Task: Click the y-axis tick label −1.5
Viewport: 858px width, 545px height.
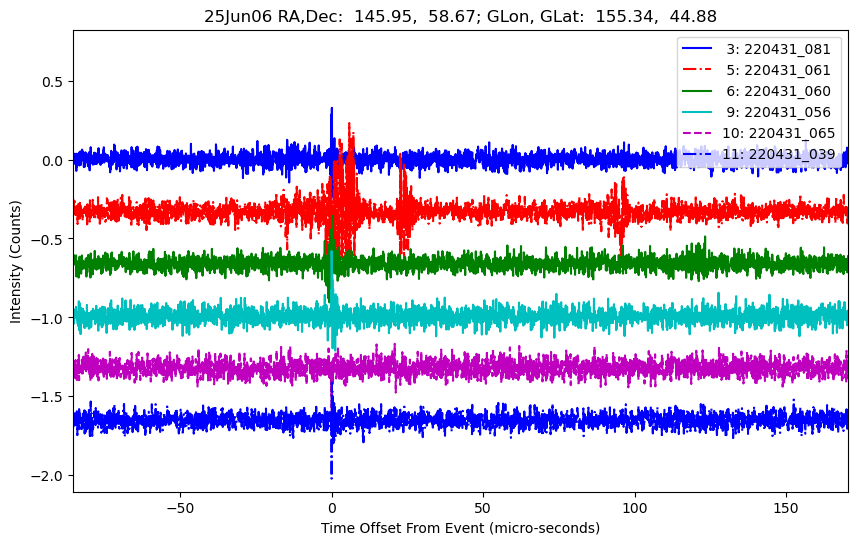Action: click(x=48, y=397)
